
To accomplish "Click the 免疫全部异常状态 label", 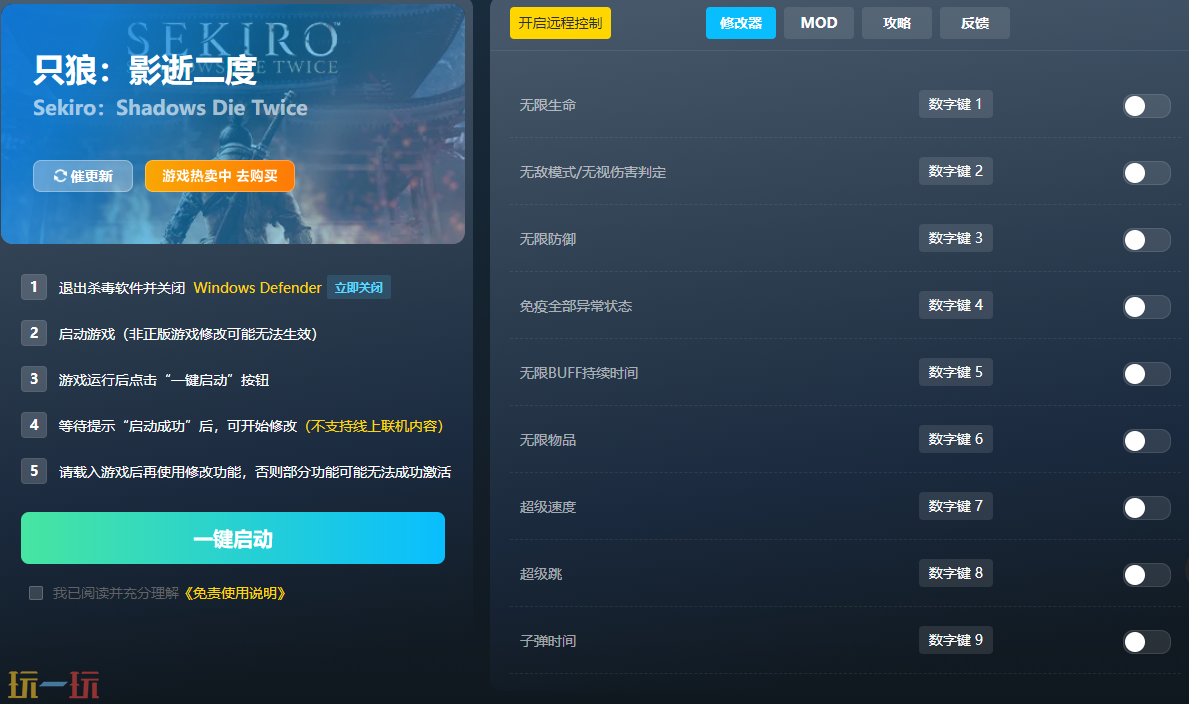I will 576,306.
